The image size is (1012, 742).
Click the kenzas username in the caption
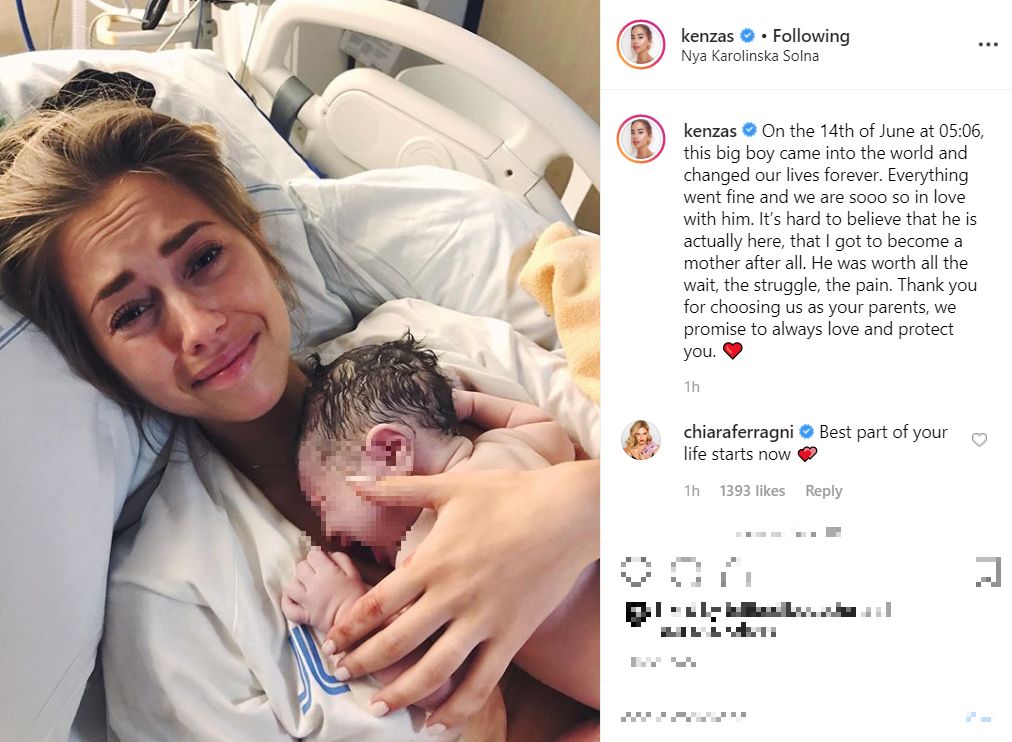pyautogui.click(x=710, y=131)
